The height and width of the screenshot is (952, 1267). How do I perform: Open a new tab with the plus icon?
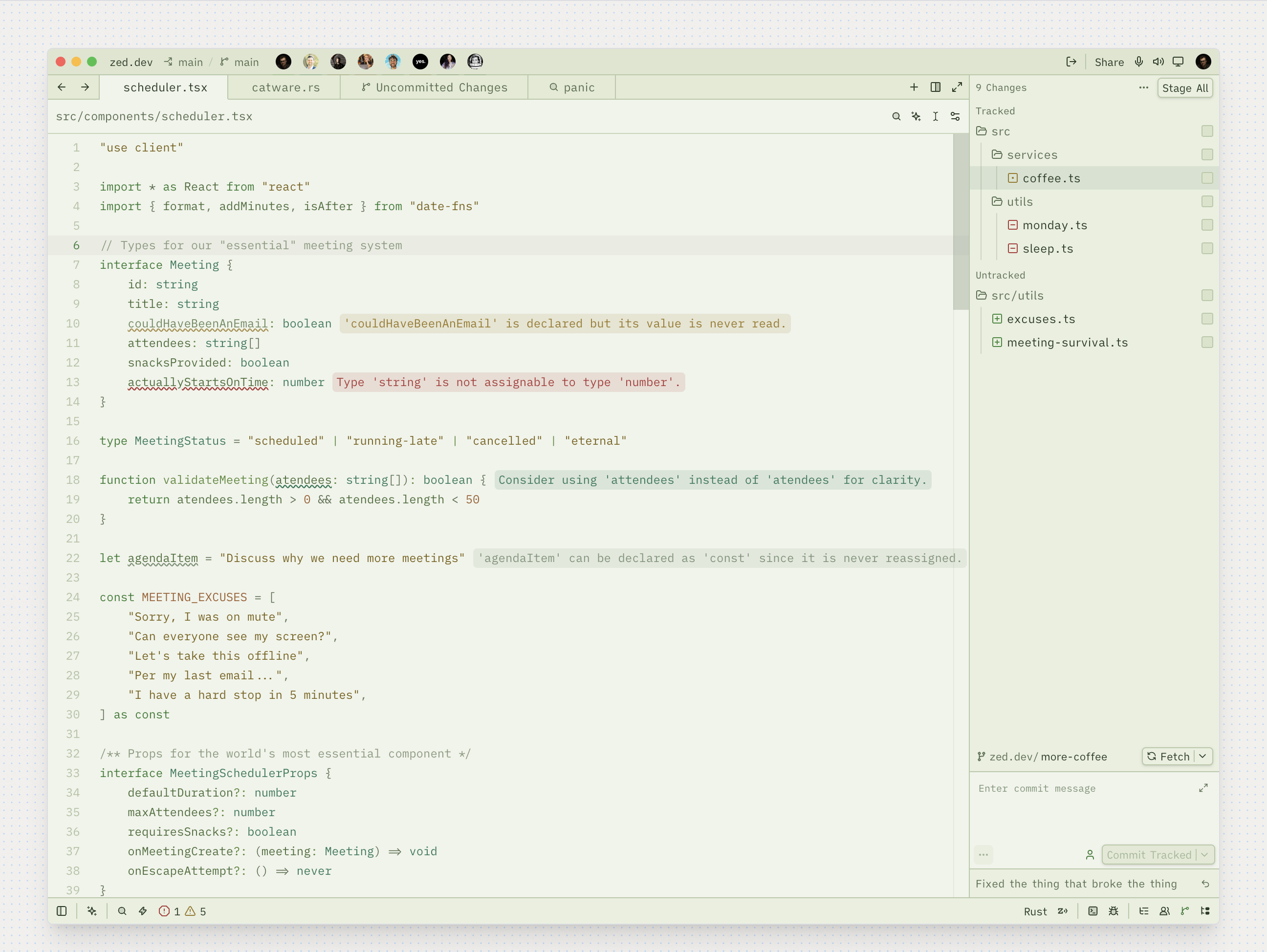click(914, 87)
